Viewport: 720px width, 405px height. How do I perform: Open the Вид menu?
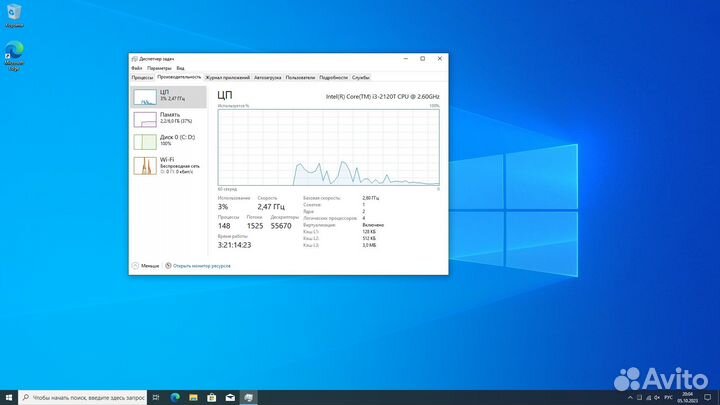pyautogui.click(x=180, y=68)
